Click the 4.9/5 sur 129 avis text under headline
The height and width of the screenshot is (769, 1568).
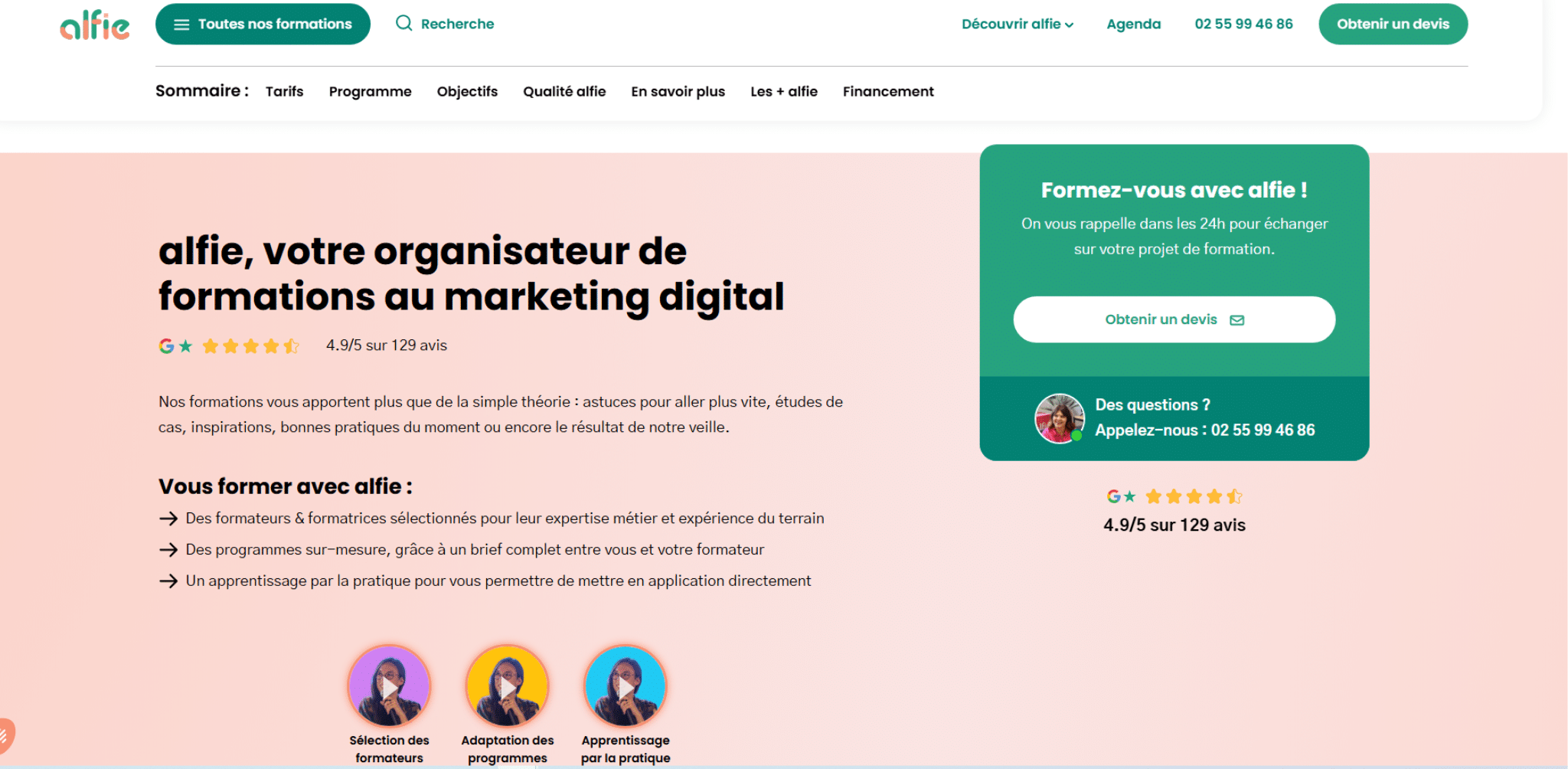coord(387,345)
